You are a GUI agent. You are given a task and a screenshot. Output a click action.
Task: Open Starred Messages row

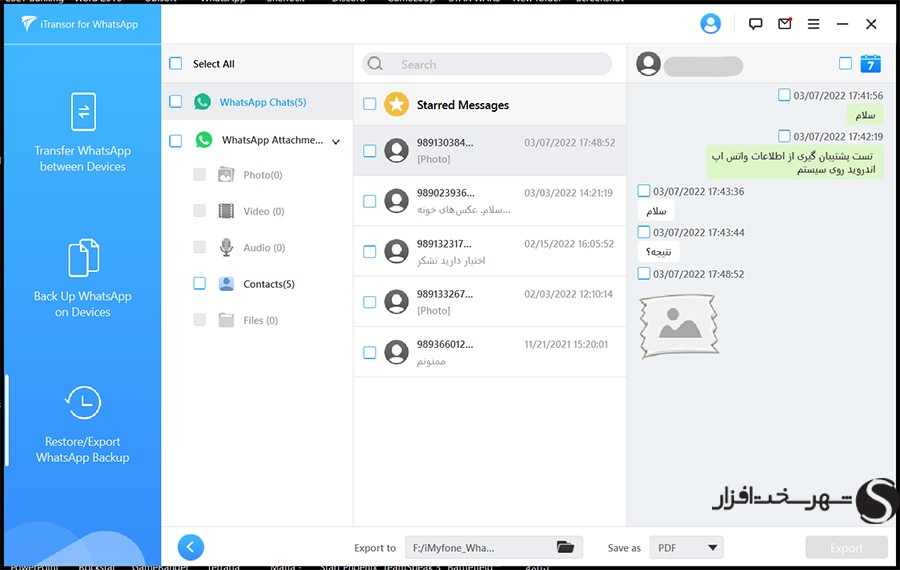pyautogui.click(x=490, y=104)
